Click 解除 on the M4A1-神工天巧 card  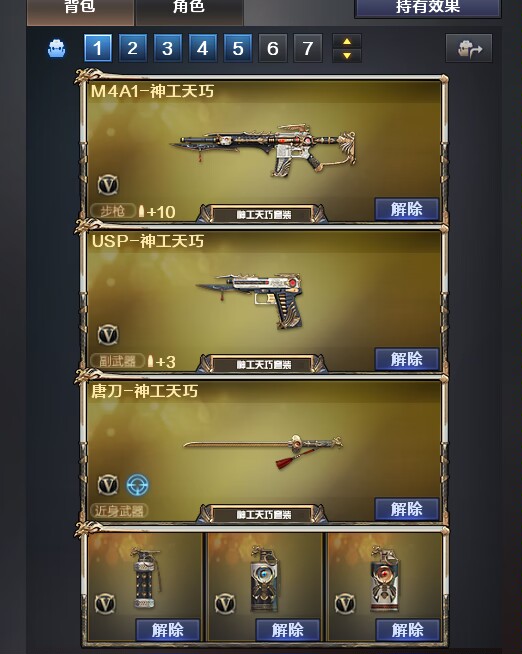point(407,209)
